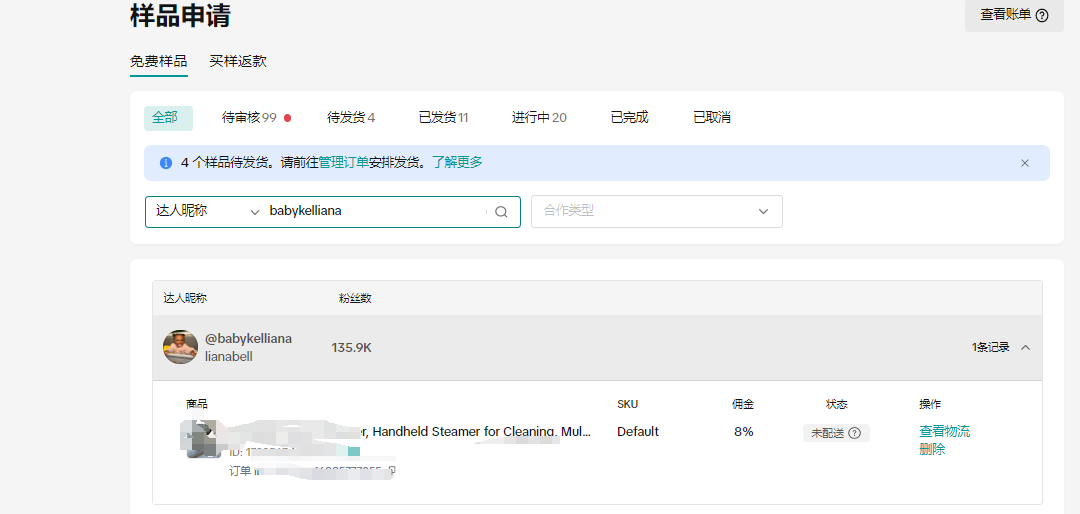
Task: Switch to 买样返款 tab
Action: (238, 61)
